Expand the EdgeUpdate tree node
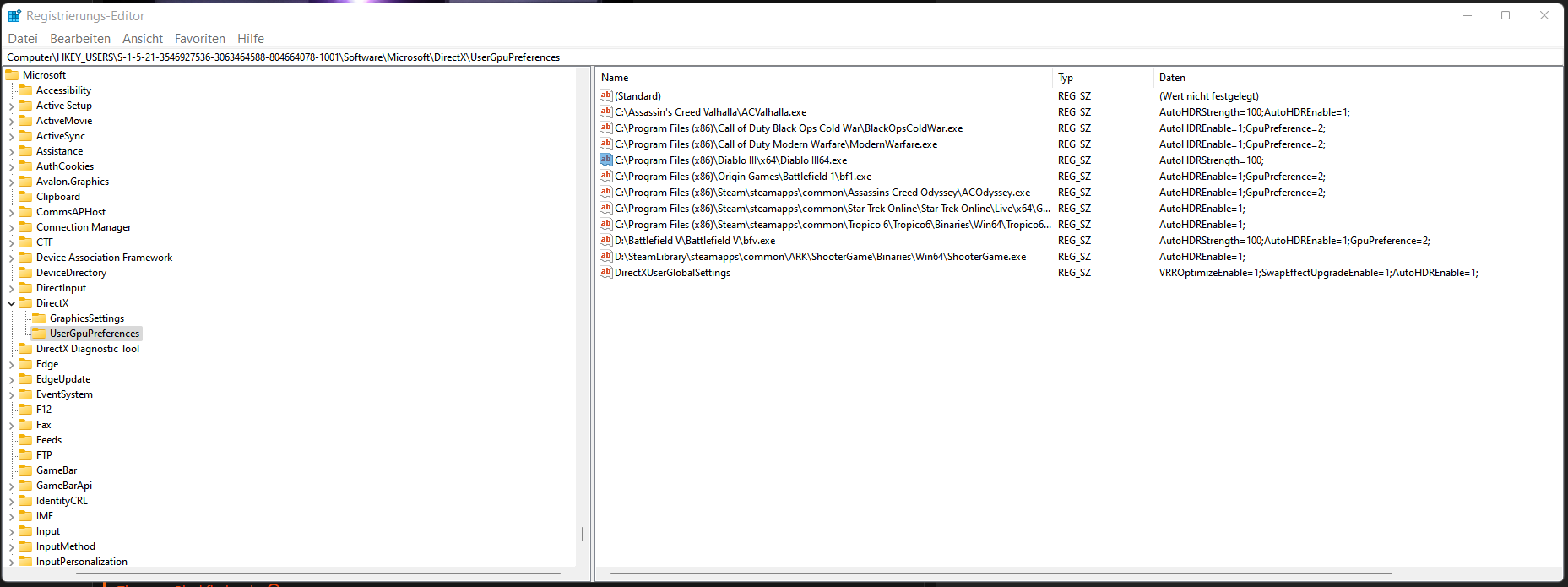This screenshot has width=1568, height=587. click(11, 379)
